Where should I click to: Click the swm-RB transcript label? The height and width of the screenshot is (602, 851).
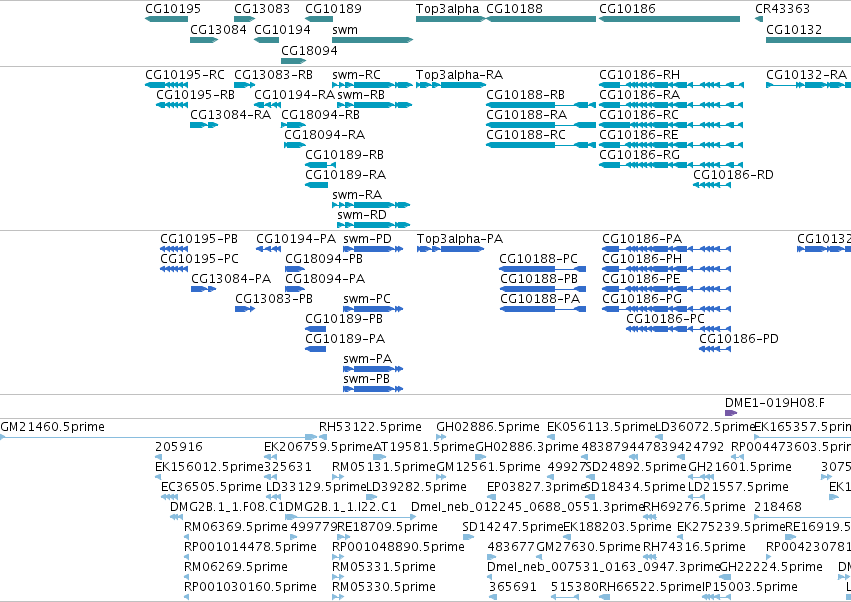361,94
